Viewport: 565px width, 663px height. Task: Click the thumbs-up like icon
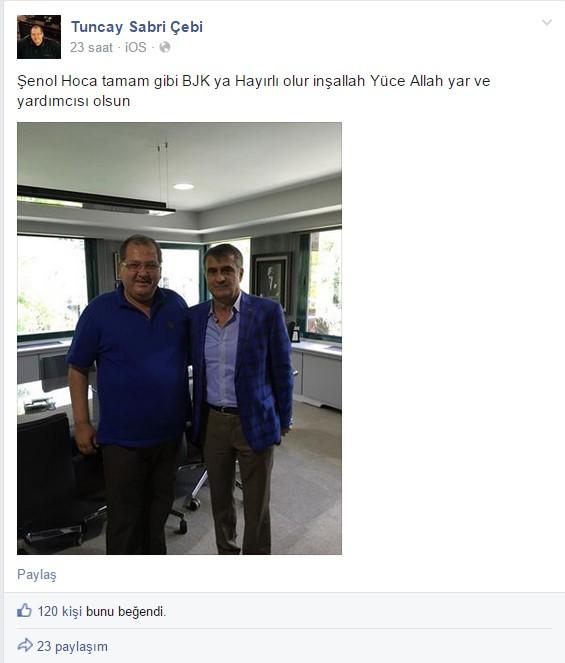pyautogui.click(x=24, y=611)
